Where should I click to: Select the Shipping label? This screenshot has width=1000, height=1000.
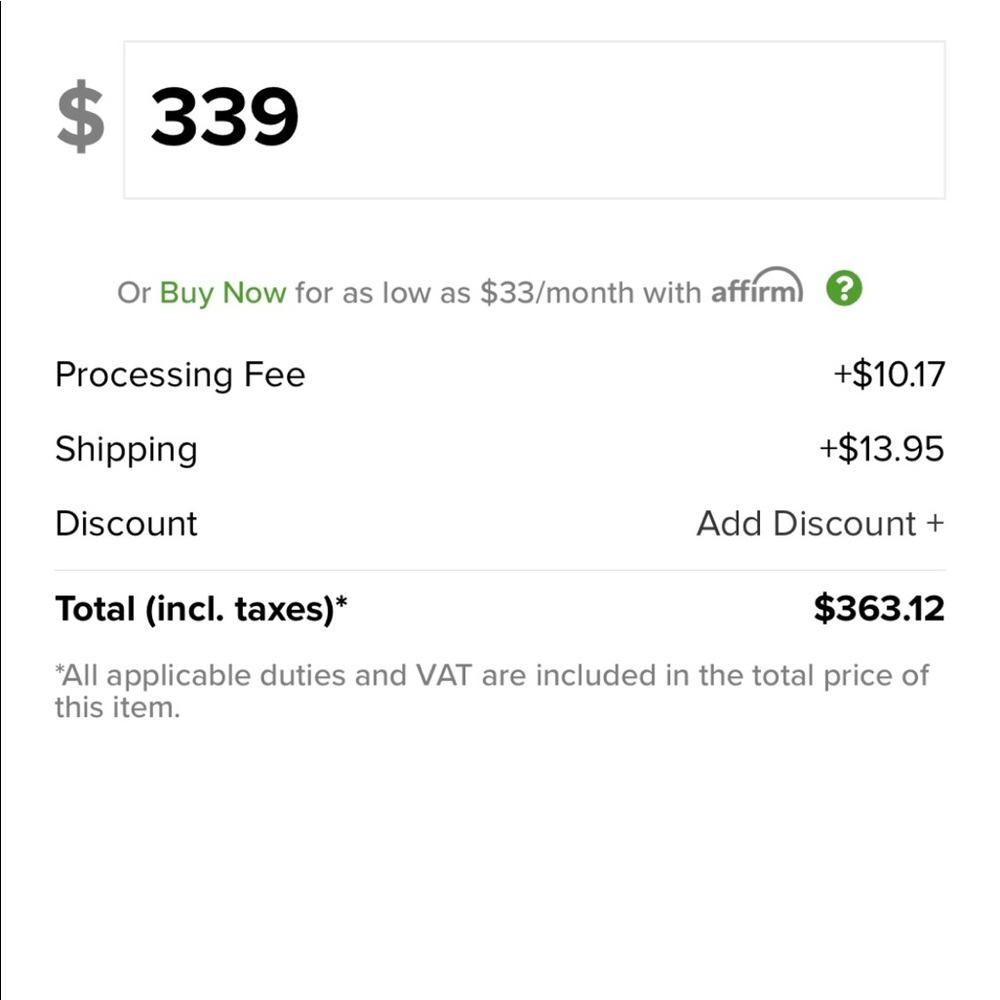click(126, 450)
